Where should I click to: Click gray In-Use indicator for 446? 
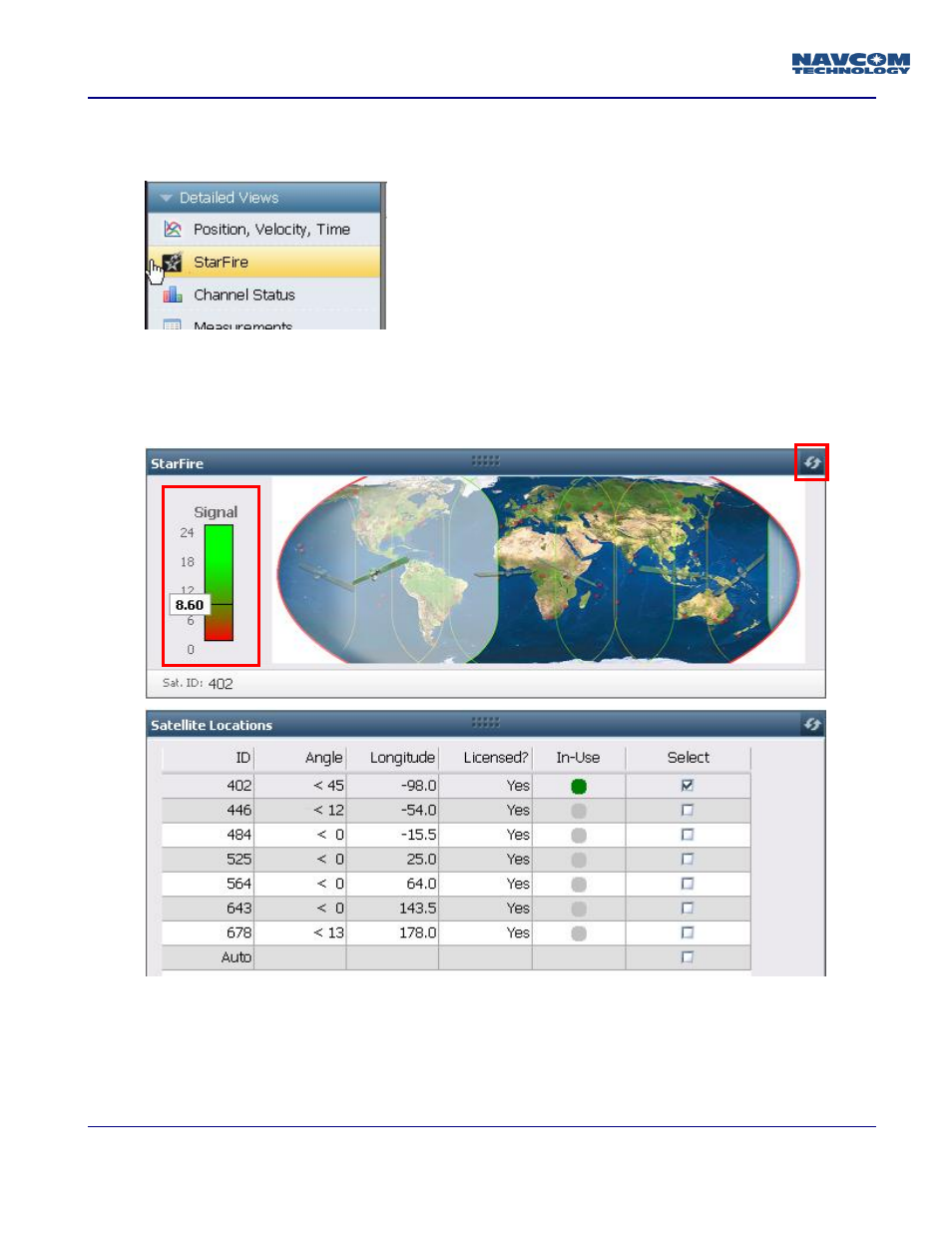coord(579,811)
